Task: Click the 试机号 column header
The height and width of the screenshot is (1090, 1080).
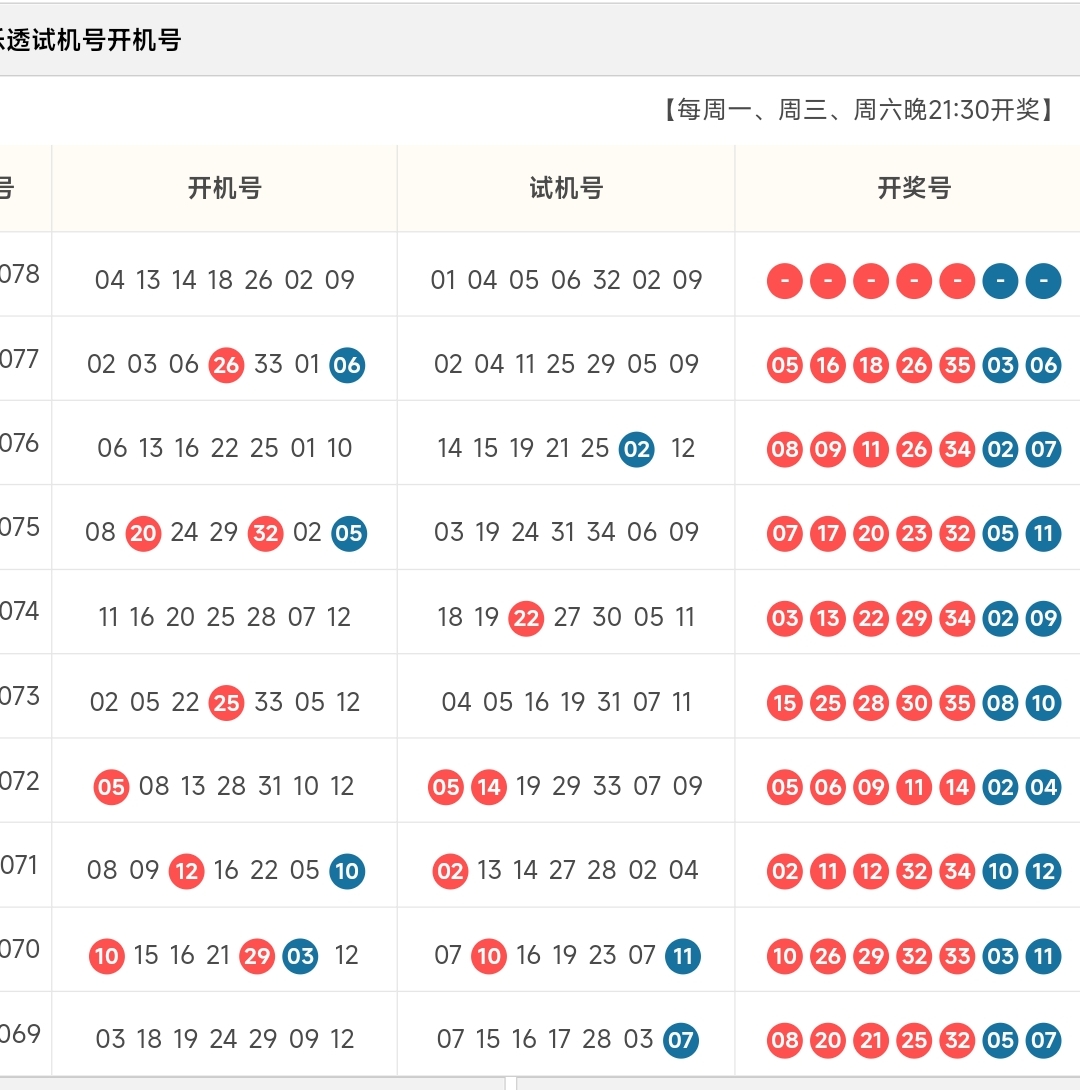Action: pyautogui.click(x=566, y=188)
